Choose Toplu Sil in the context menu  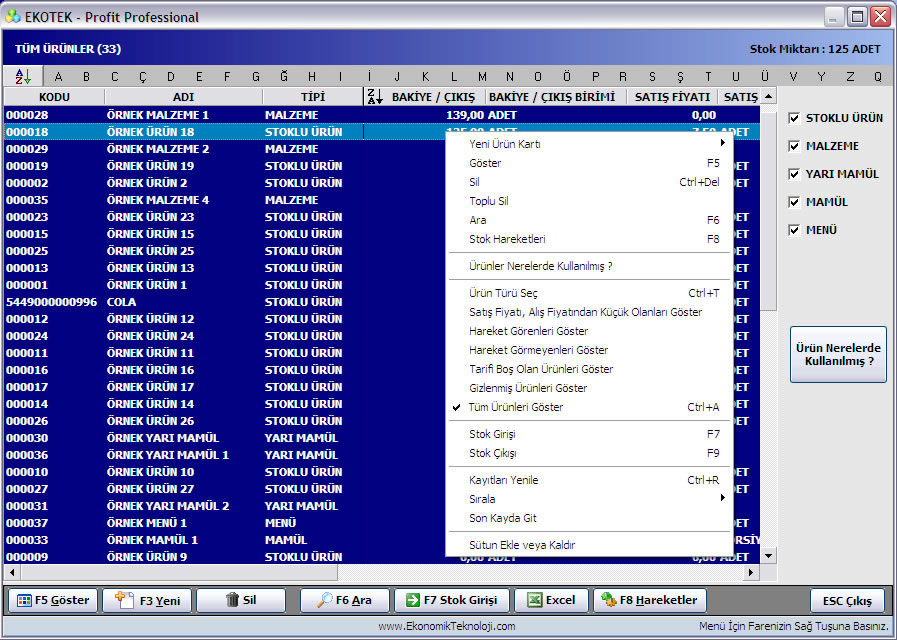tap(589, 201)
